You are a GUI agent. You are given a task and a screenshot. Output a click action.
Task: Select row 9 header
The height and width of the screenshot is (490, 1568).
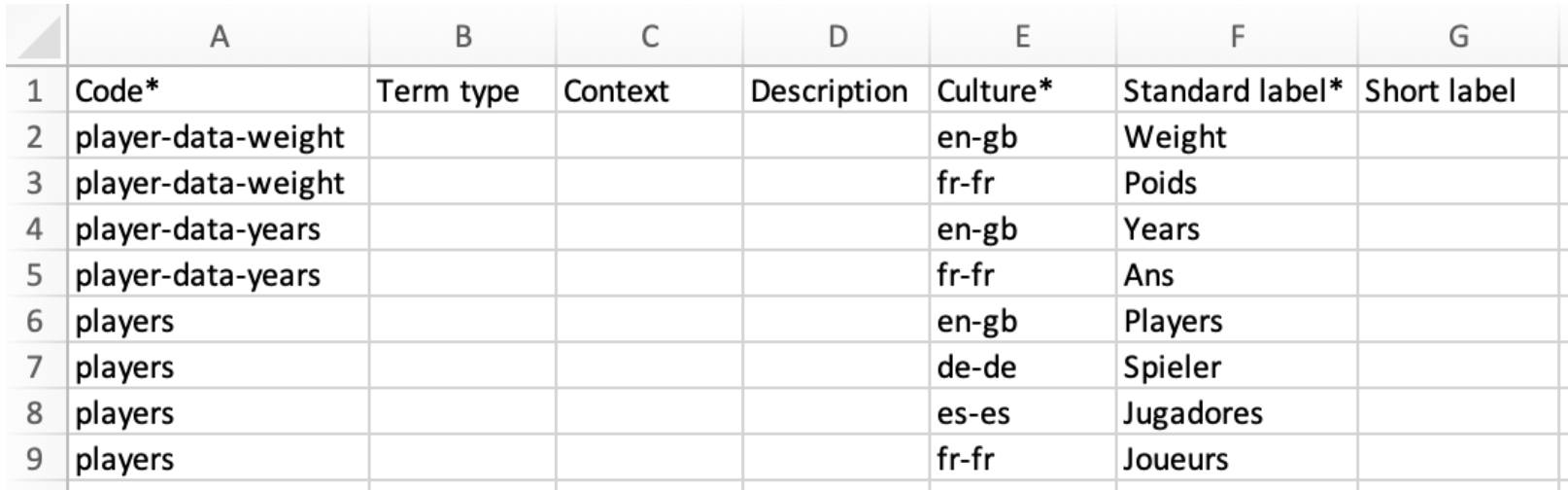point(37,459)
